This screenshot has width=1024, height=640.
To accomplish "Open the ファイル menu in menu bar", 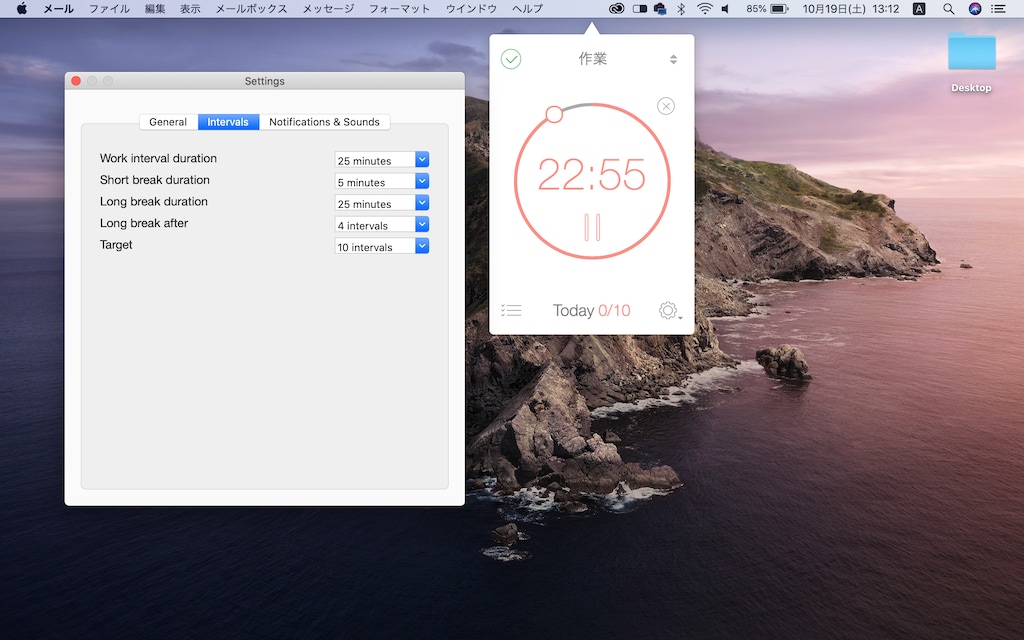I will pyautogui.click(x=109, y=9).
